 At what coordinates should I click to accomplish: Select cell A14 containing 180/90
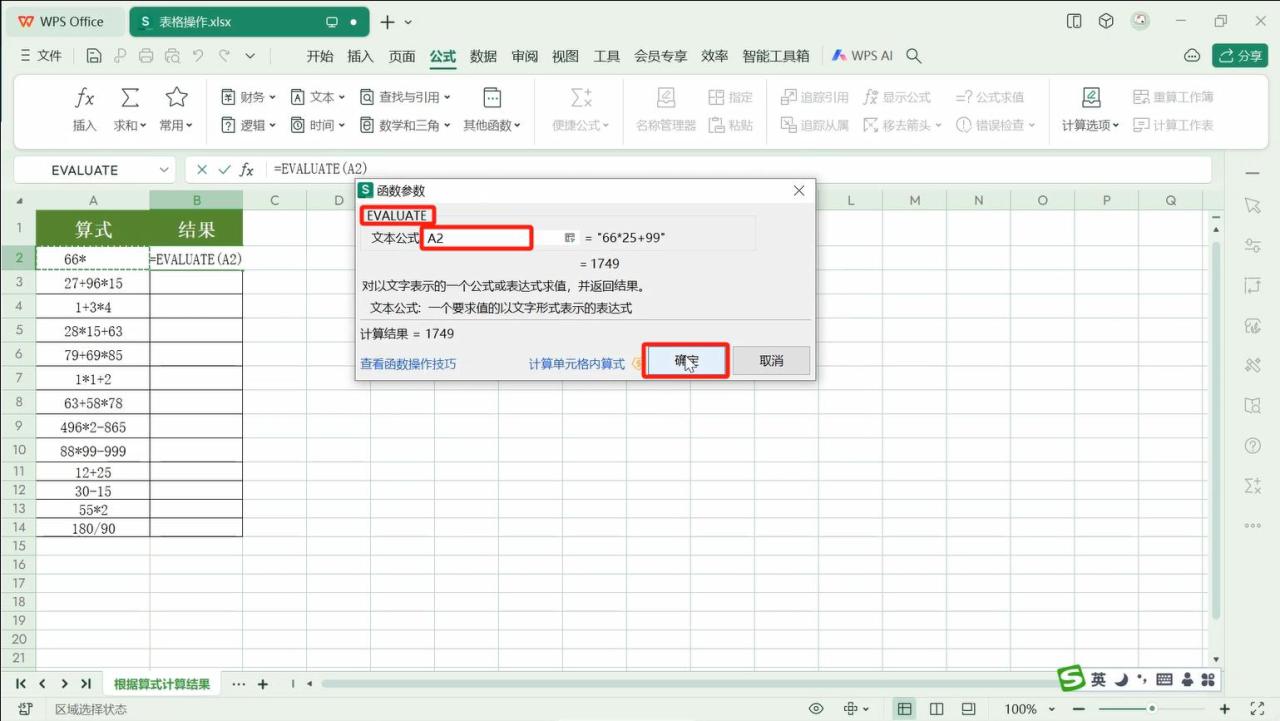pyautogui.click(x=92, y=528)
